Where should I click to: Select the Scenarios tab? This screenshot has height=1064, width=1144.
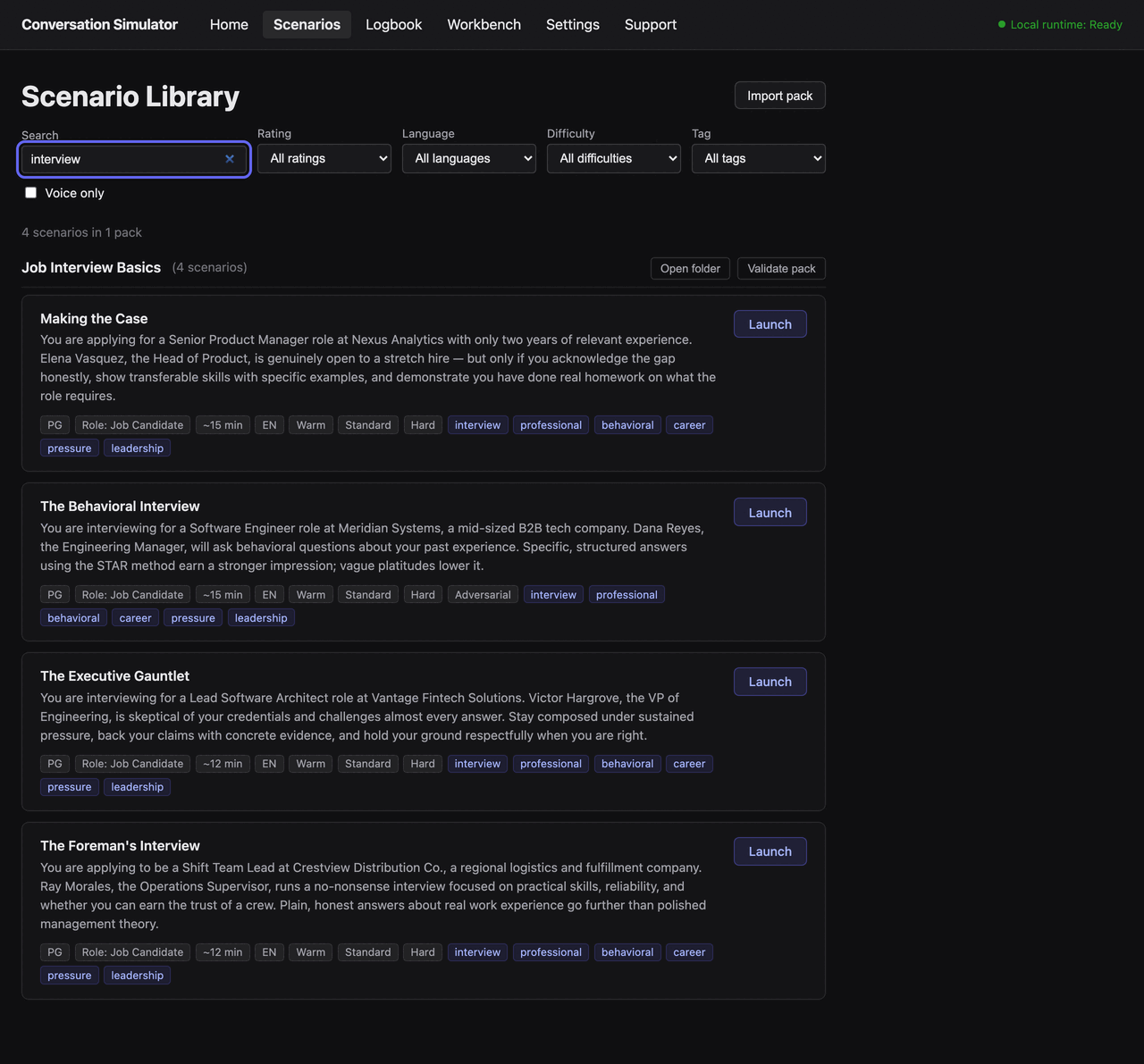click(x=307, y=25)
